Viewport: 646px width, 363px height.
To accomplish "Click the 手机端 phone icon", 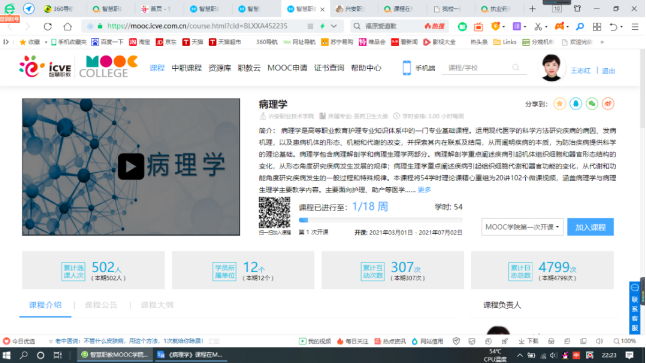I will click(x=407, y=68).
